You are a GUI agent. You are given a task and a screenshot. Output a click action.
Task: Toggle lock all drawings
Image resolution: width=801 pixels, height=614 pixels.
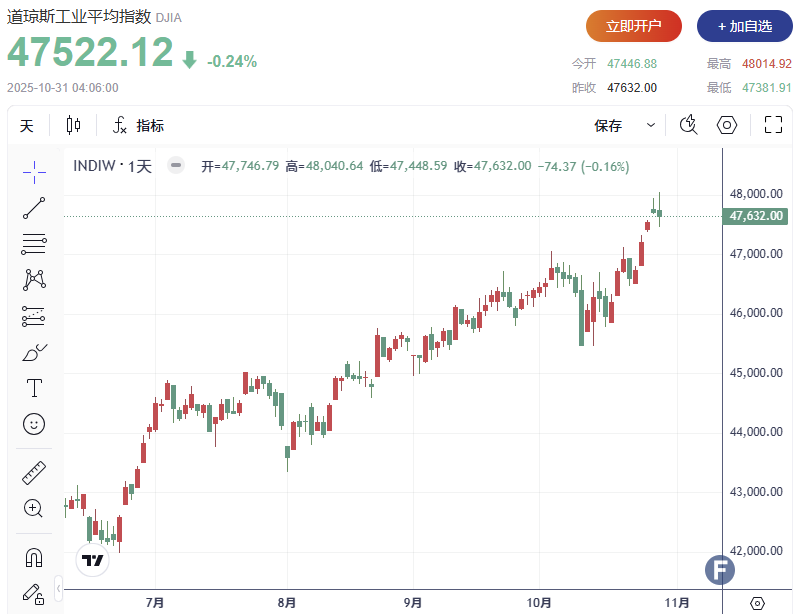[x=34, y=593]
